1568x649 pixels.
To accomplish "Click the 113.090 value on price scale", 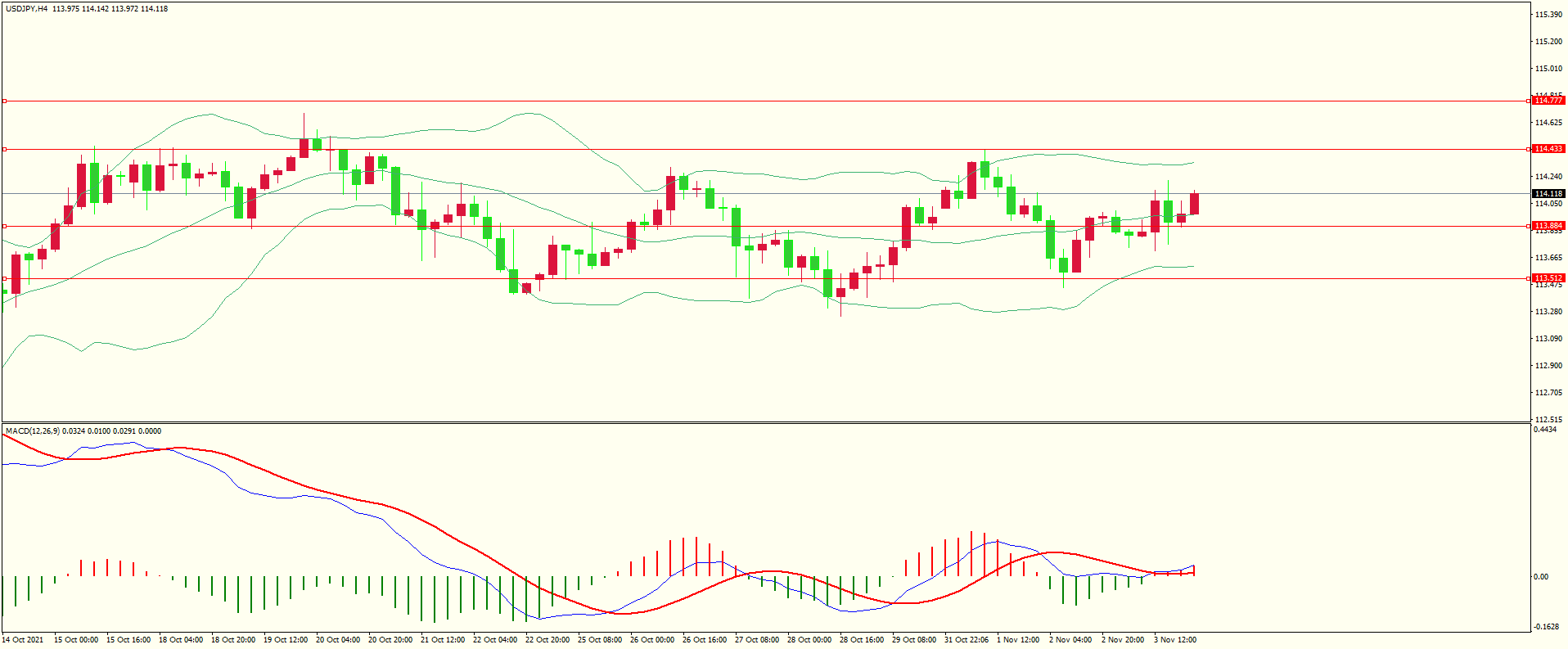I will pyautogui.click(x=1548, y=339).
